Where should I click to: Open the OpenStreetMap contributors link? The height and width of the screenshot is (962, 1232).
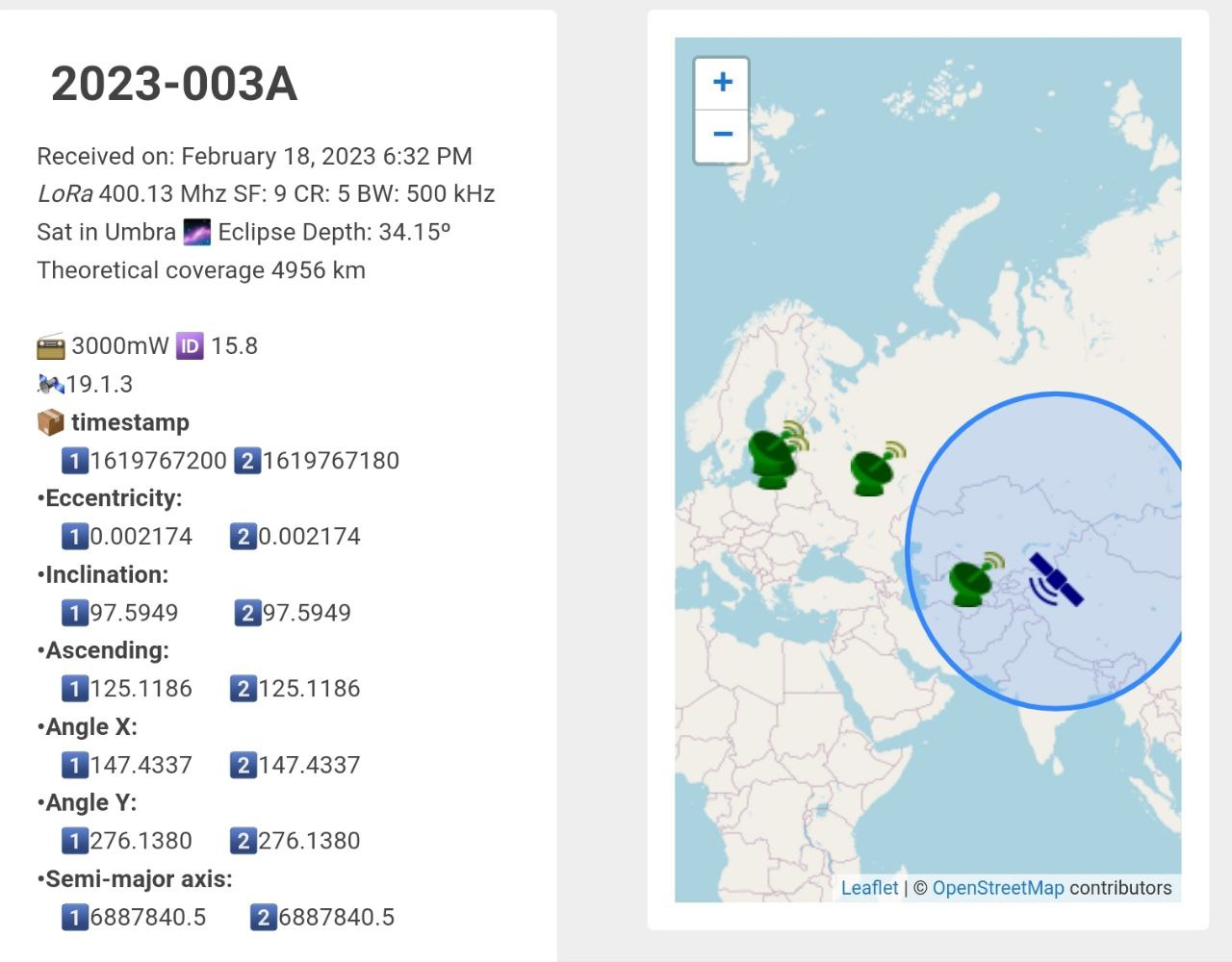(997, 888)
